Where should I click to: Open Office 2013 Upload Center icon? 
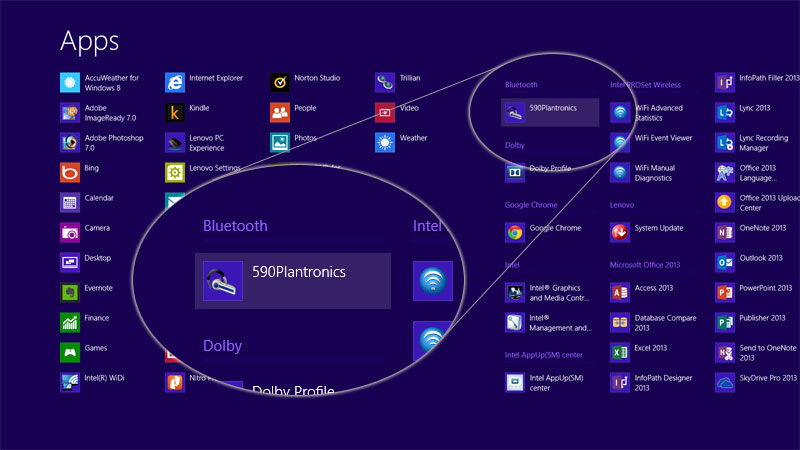pyautogui.click(x=725, y=203)
